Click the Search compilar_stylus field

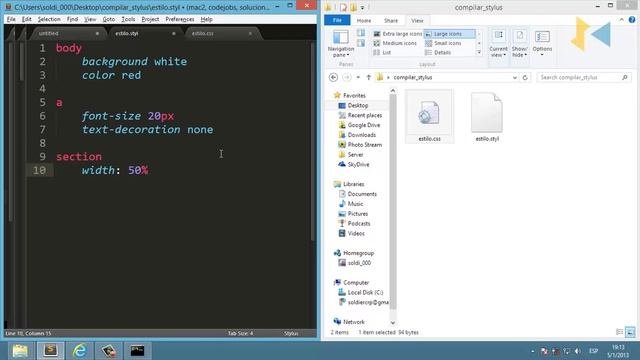click(x=584, y=77)
